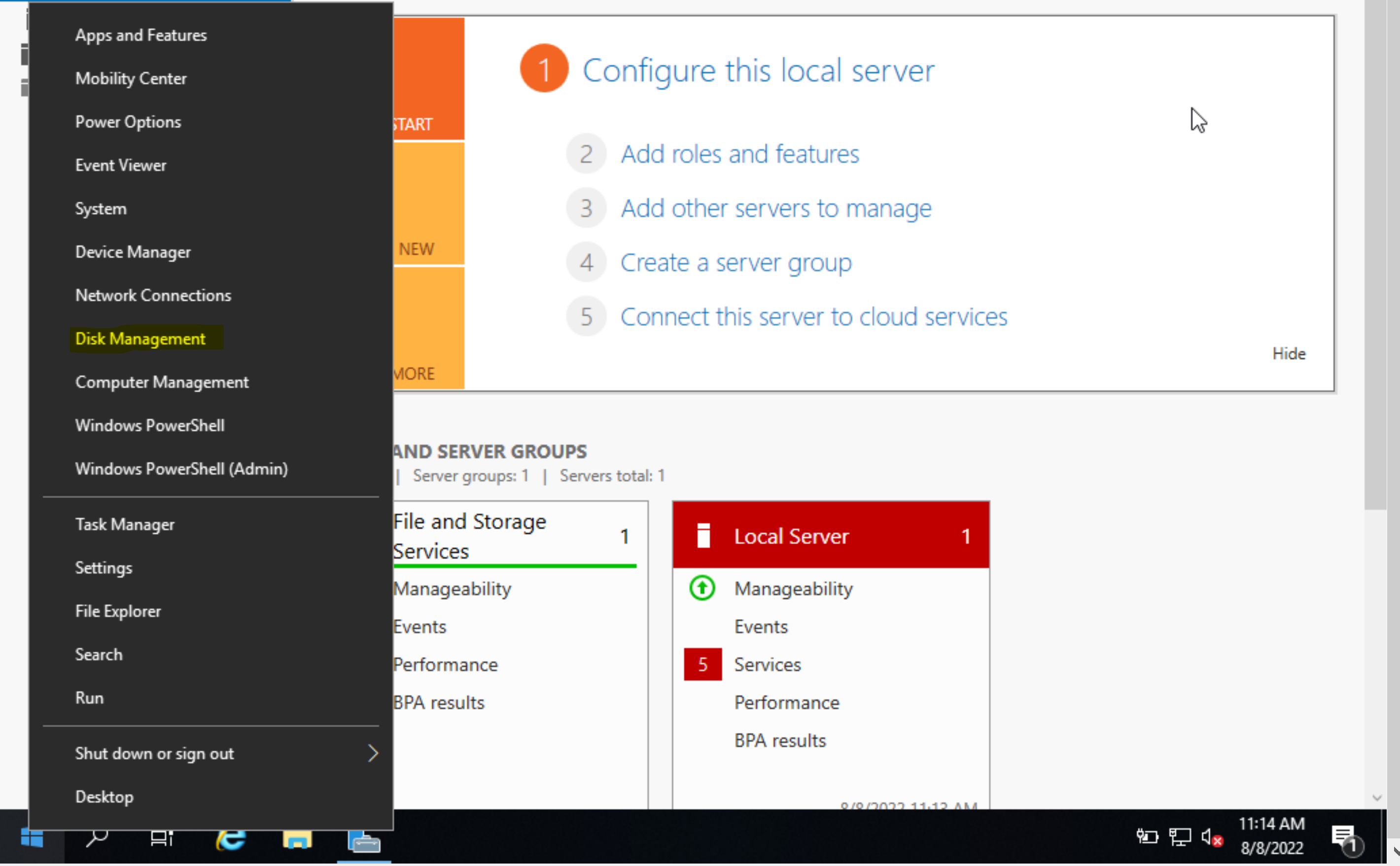1400x866 pixels.
Task: Click Add roles and features
Action: [740, 154]
